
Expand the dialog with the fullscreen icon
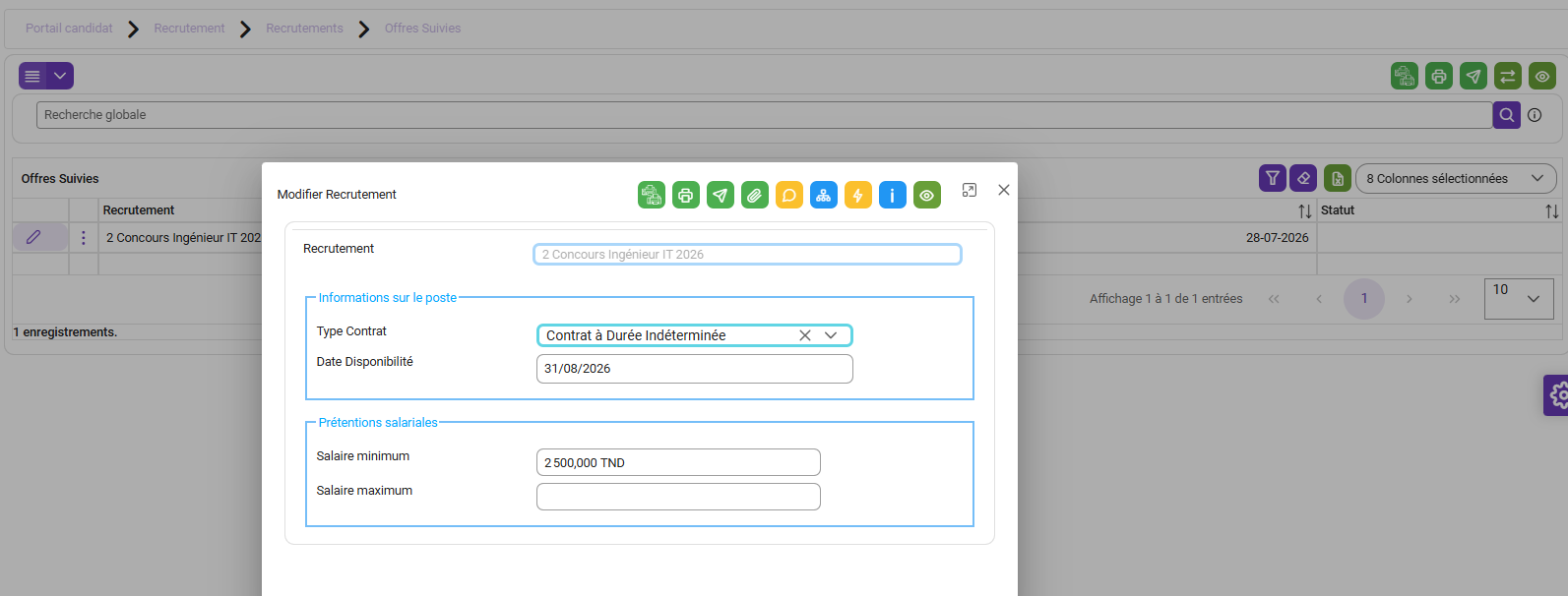[970, 190]
